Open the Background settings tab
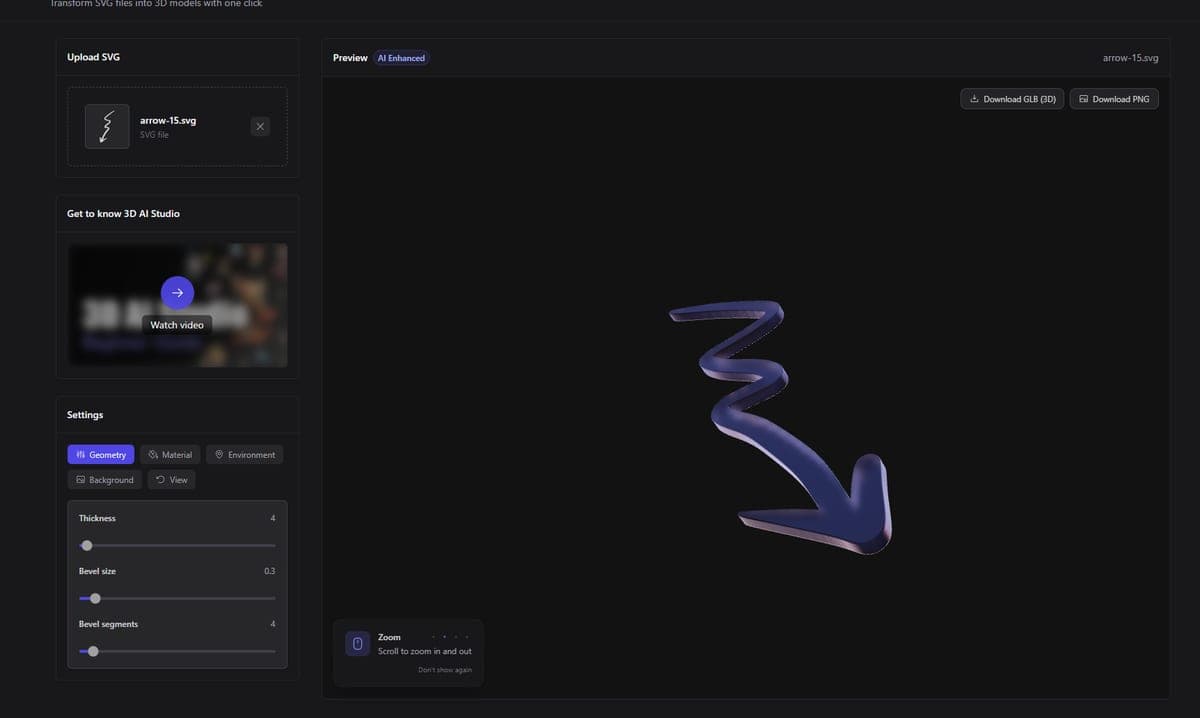 104,480
